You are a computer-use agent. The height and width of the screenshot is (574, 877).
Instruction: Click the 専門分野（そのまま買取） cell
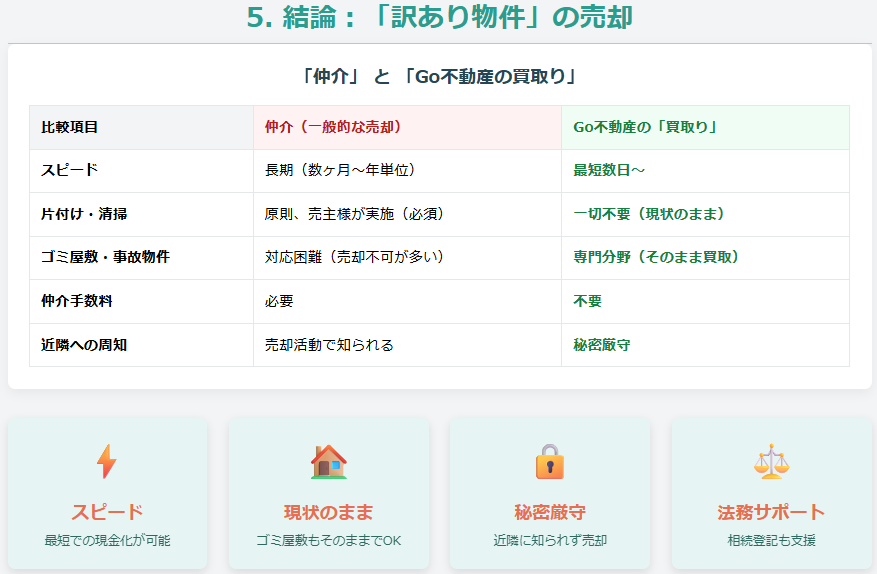point(656,257)
